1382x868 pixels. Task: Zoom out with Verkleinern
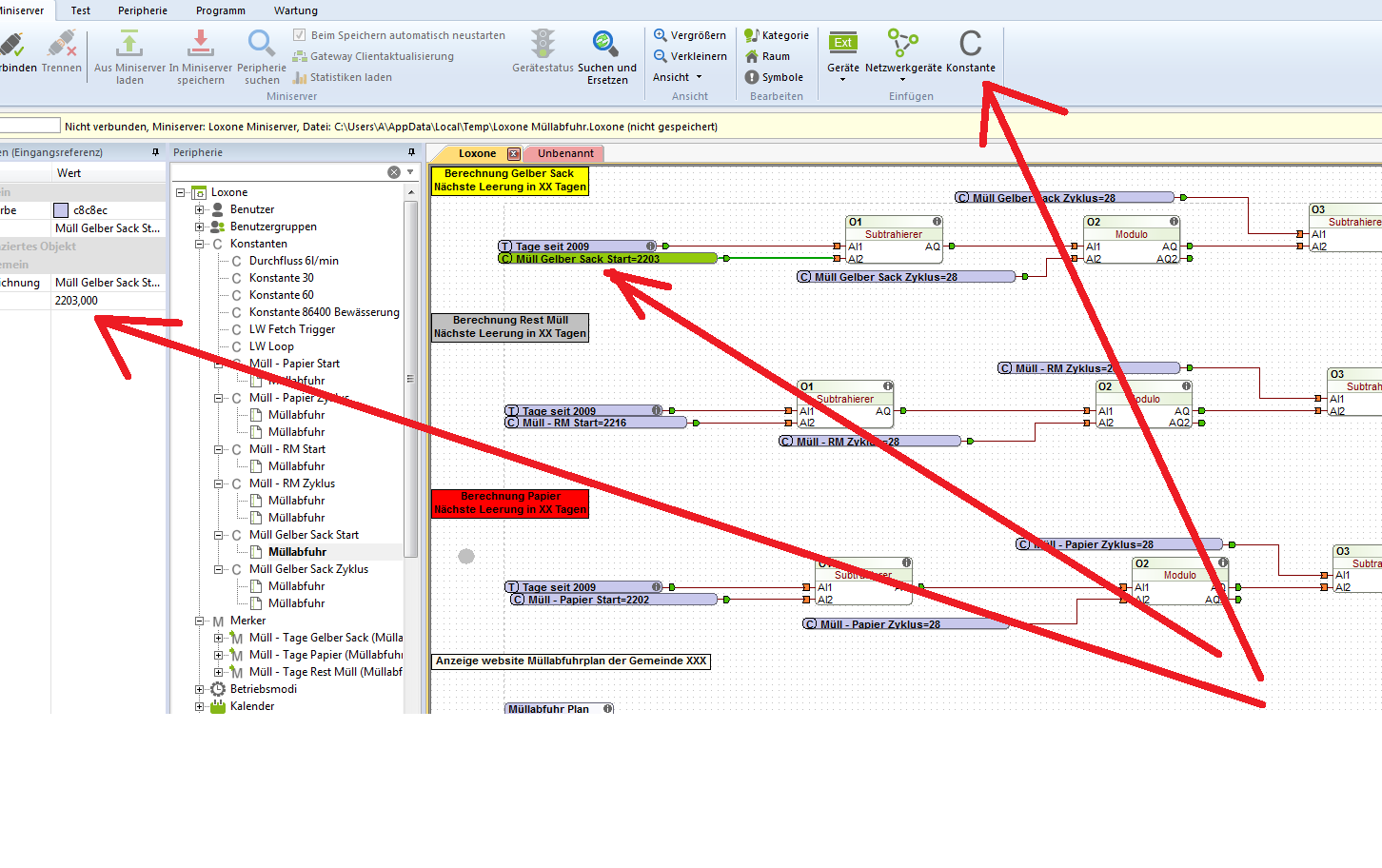[x=690, y=56]
